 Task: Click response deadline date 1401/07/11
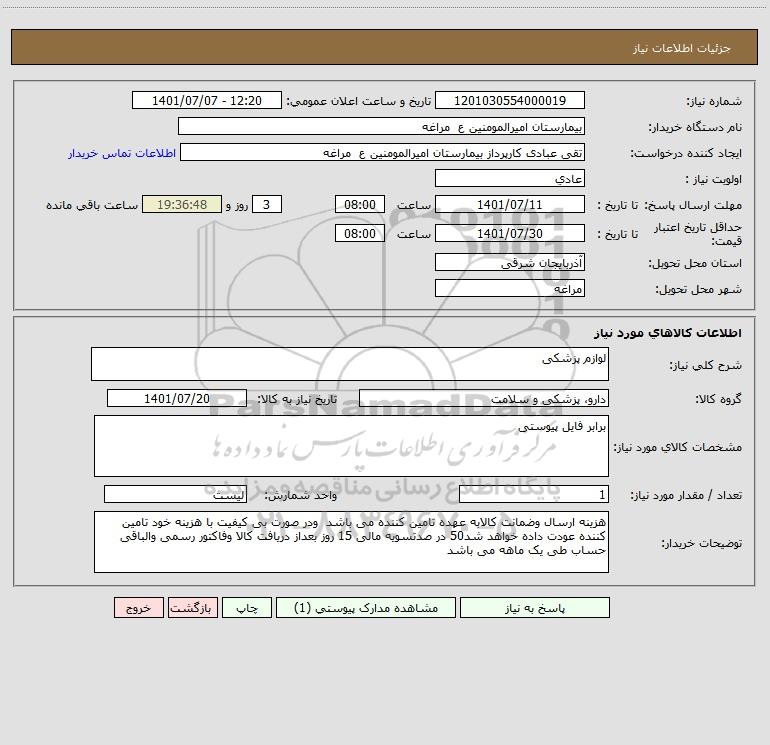pyautogui.click(x=510, y=204)
